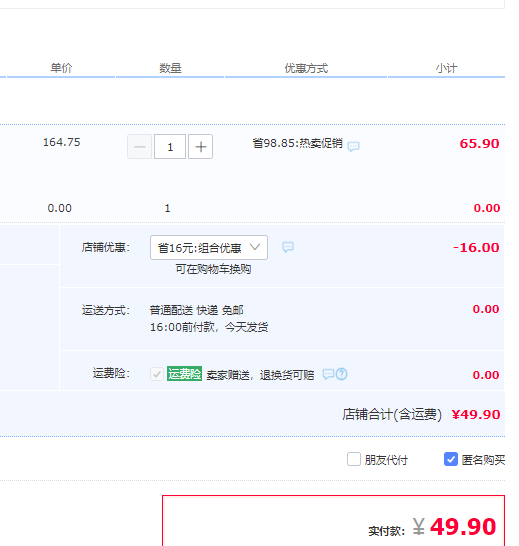Toggle the 运费险 checkbox
The width and height of the screenshot is (519, 546).
(x=157, y=374)
